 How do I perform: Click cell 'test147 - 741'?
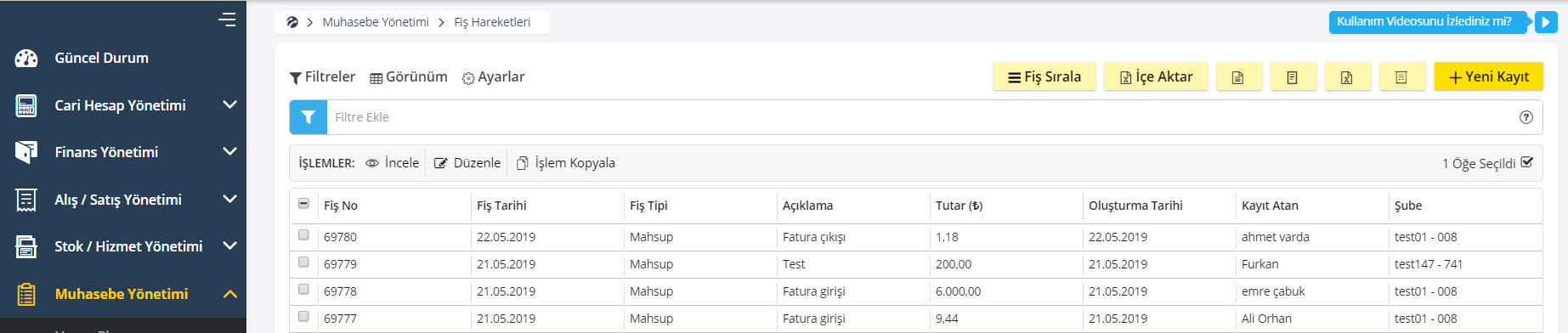(1429, 264)
